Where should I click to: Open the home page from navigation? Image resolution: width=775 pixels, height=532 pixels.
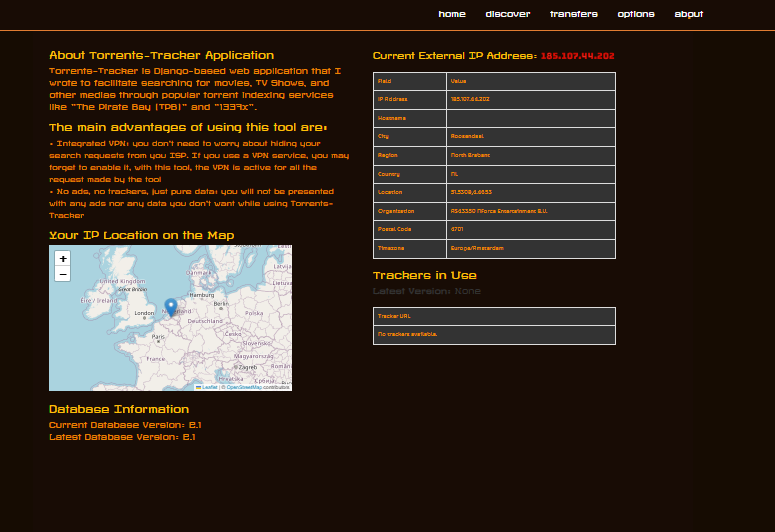452,14
